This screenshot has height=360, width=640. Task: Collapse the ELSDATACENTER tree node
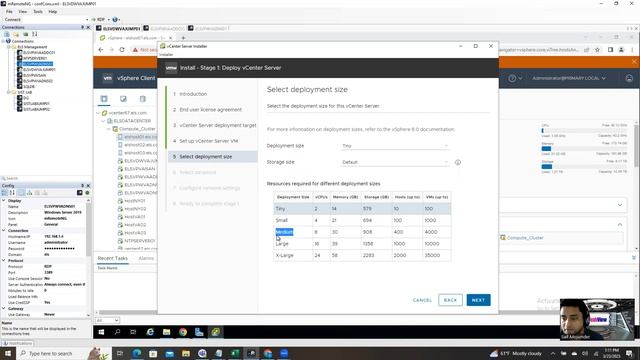(x=104, y=121)
